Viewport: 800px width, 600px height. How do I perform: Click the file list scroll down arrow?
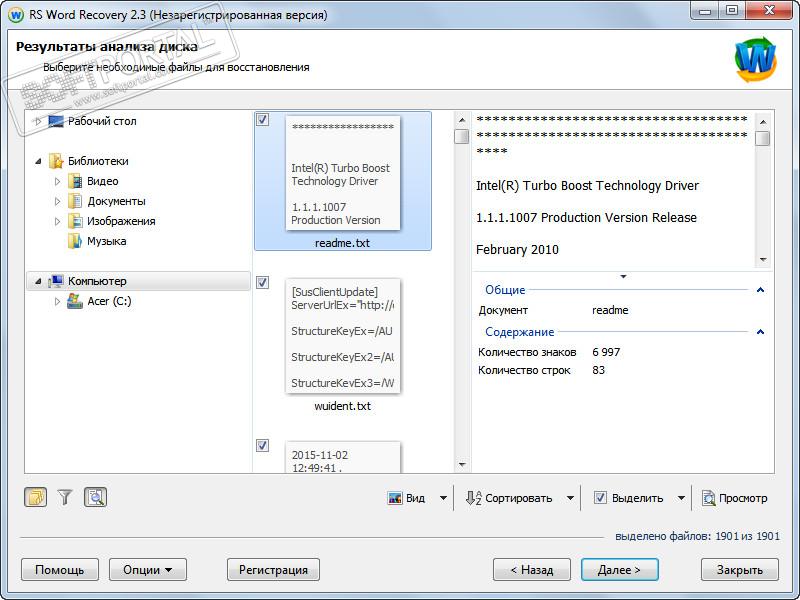462,464
